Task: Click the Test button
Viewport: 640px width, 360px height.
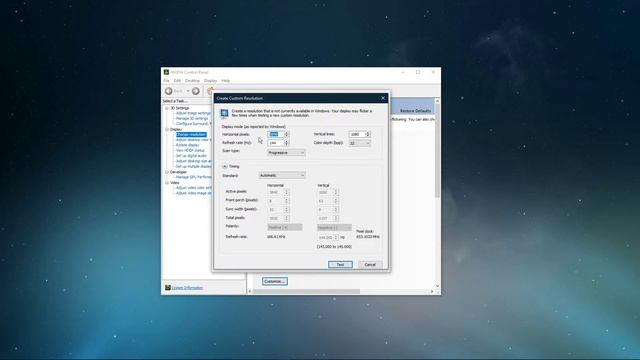Action: (x=340, y=264)
